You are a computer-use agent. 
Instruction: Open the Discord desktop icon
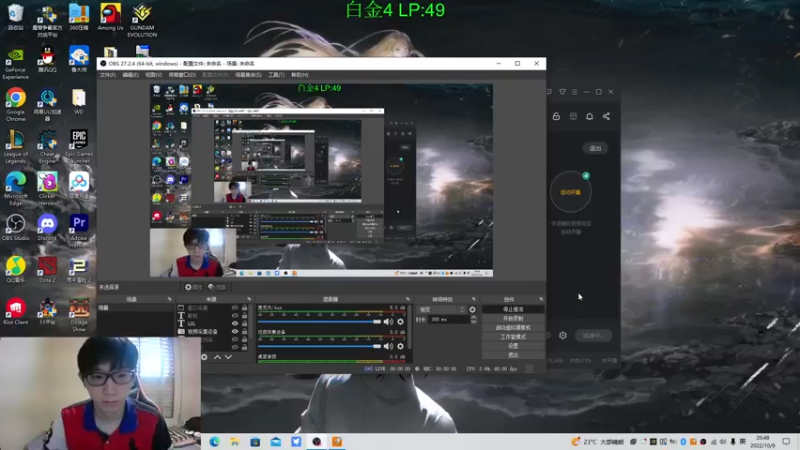[x=47, y=227]
